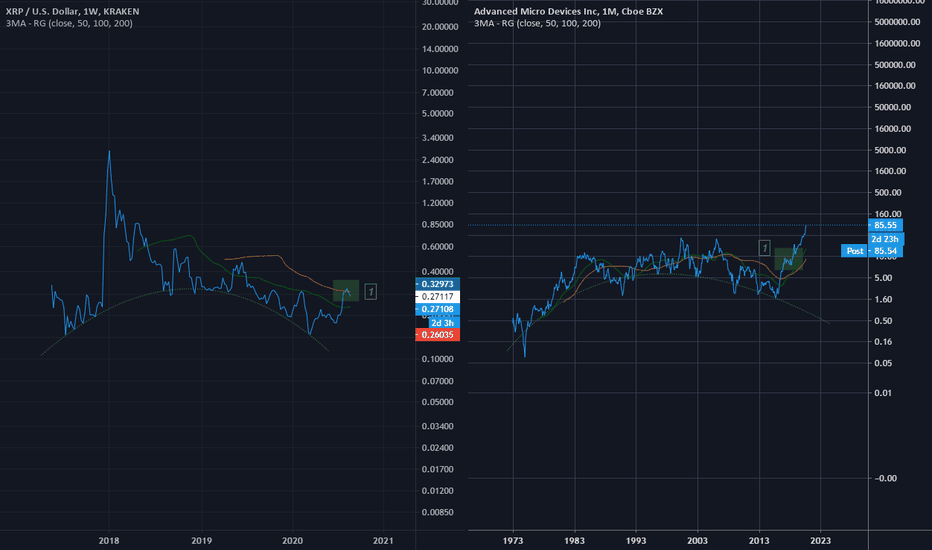Click the 0.85000 price scale value
The width and height of the screenshot is (932, 550).
pyautogui.click(x=438, y=225)
